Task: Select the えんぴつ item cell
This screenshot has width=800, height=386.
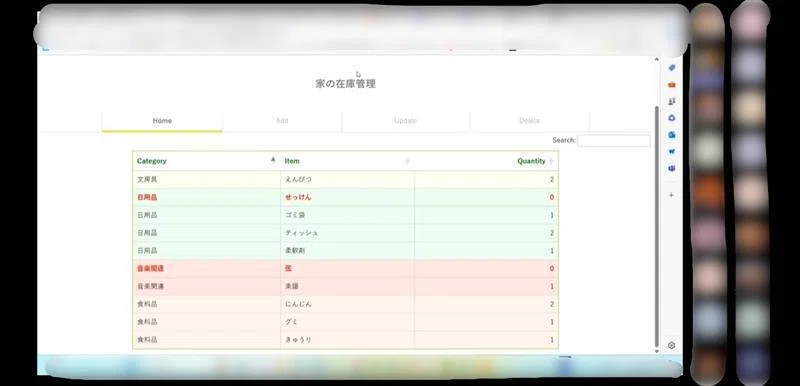Action: pyautogui.click(x=347, y=179)
